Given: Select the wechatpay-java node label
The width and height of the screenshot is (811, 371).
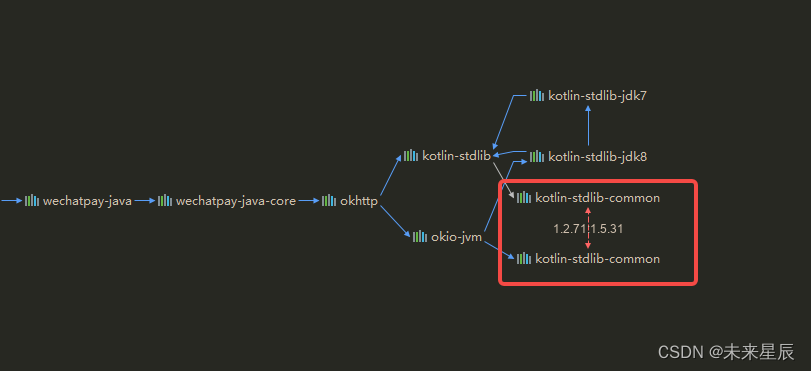Looking at the screenshot, I should coord(87,201).
